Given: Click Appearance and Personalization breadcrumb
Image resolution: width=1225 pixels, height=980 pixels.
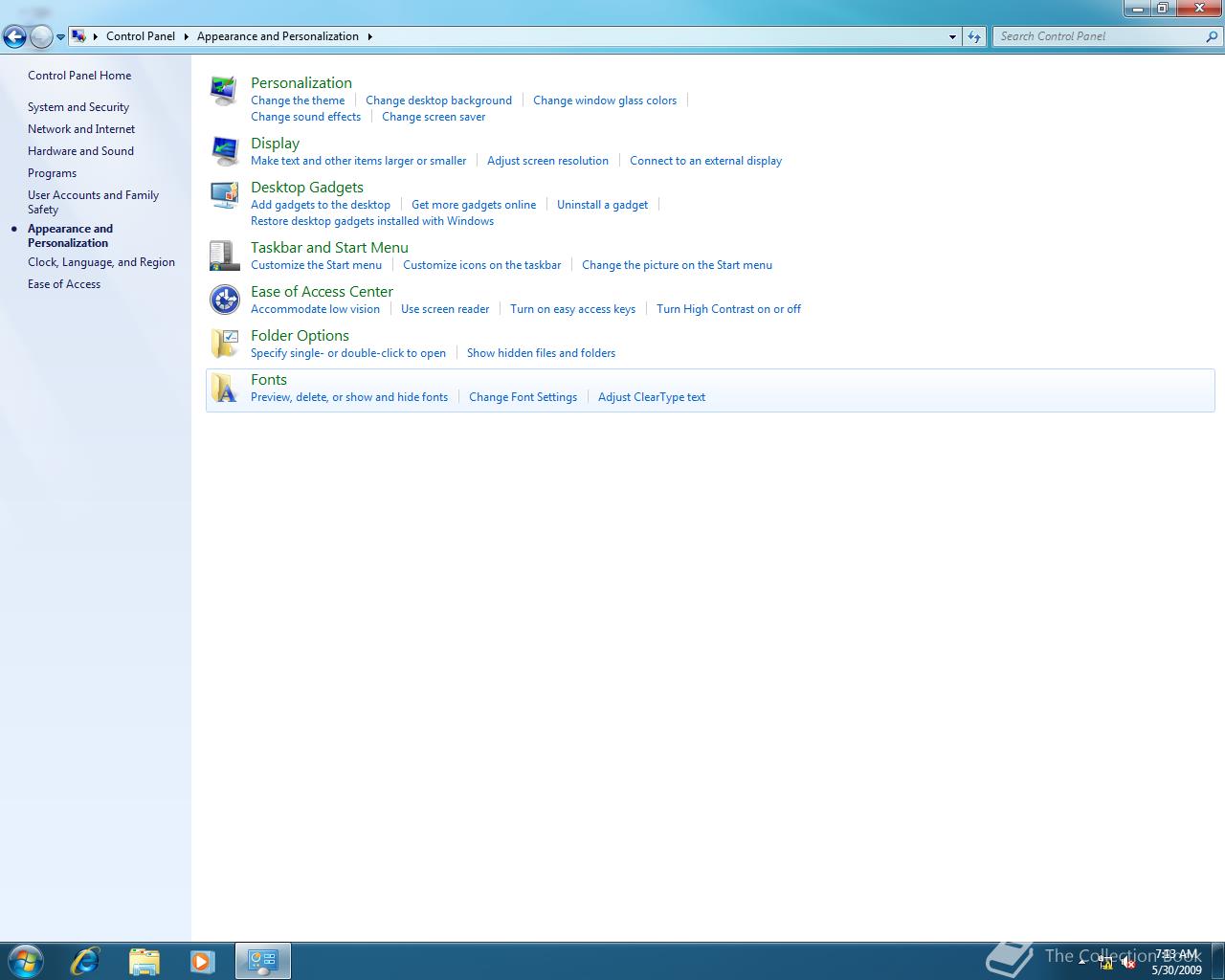Looking at the screenshot, I should click(x=278, y=36).
